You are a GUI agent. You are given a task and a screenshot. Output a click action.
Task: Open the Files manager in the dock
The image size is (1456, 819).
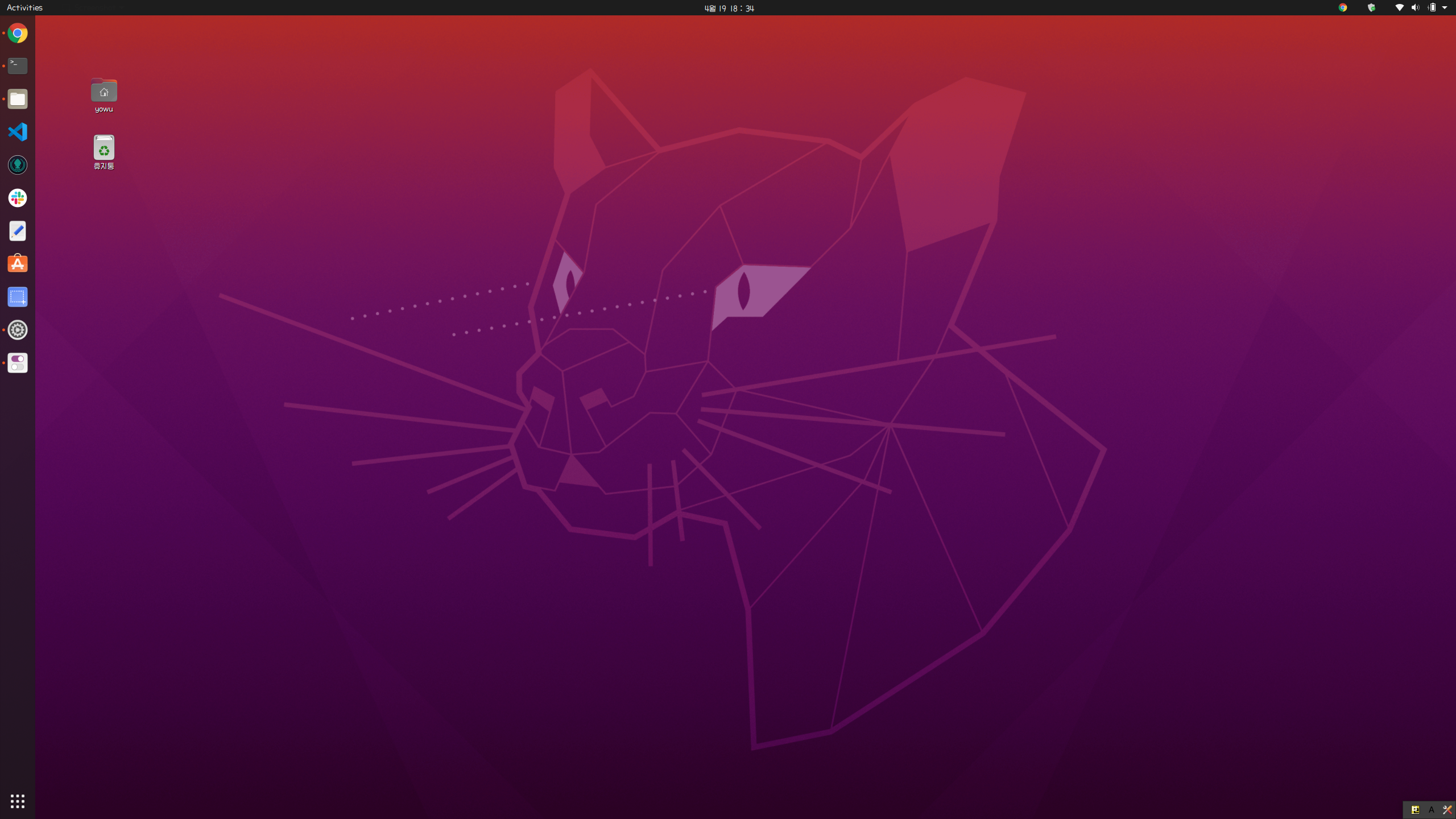(18, 99)
